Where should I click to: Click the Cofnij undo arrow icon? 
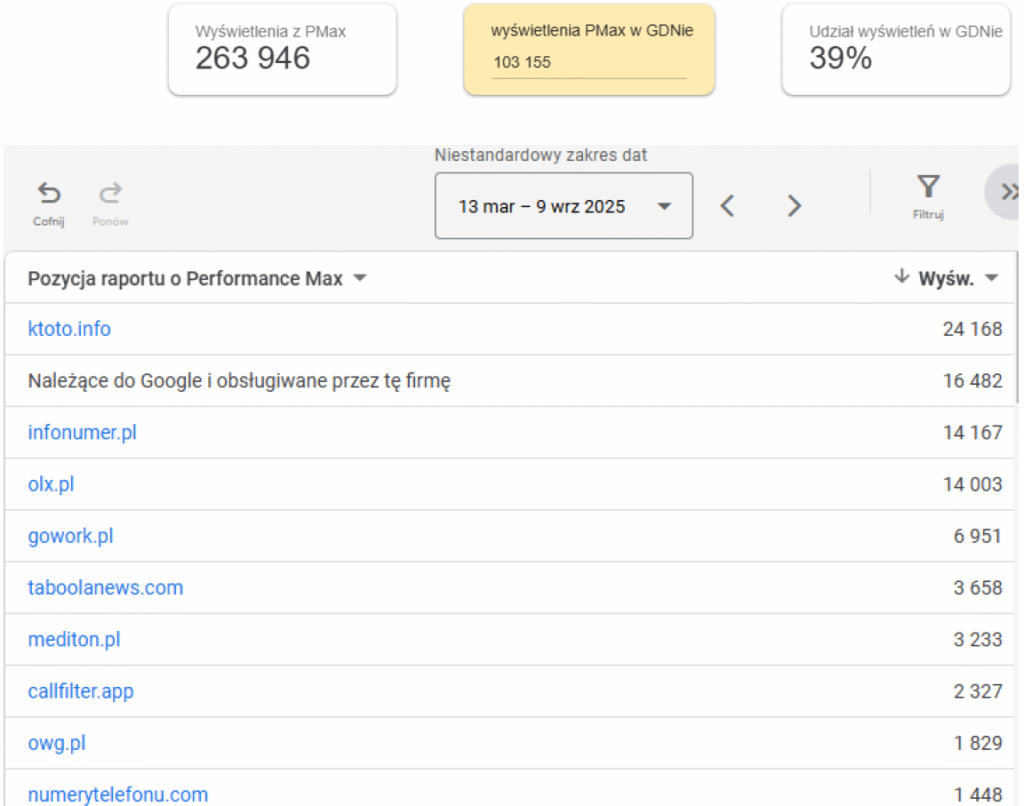pyautogui.click(x=48, y=193)
